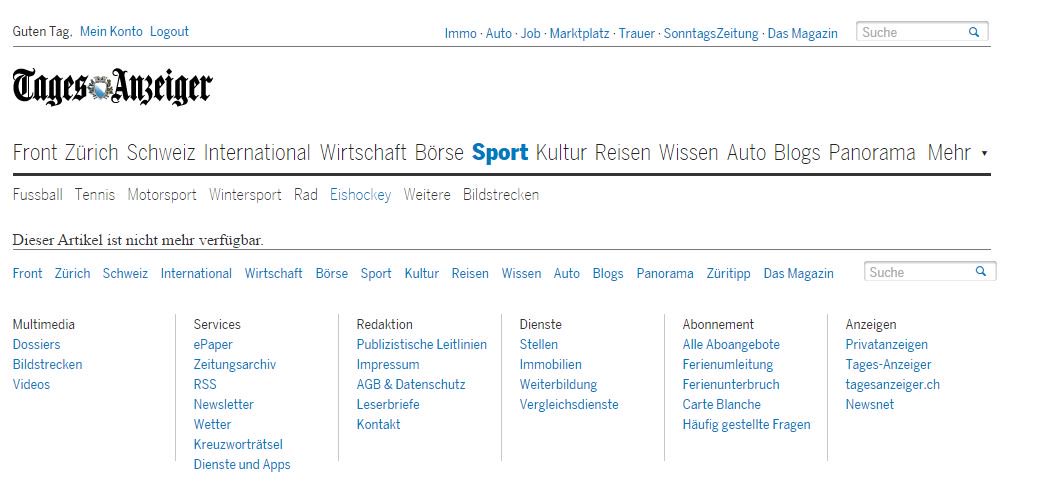
Task: Open the Tages-Anzeiger logo homepage
Action: 112,86
